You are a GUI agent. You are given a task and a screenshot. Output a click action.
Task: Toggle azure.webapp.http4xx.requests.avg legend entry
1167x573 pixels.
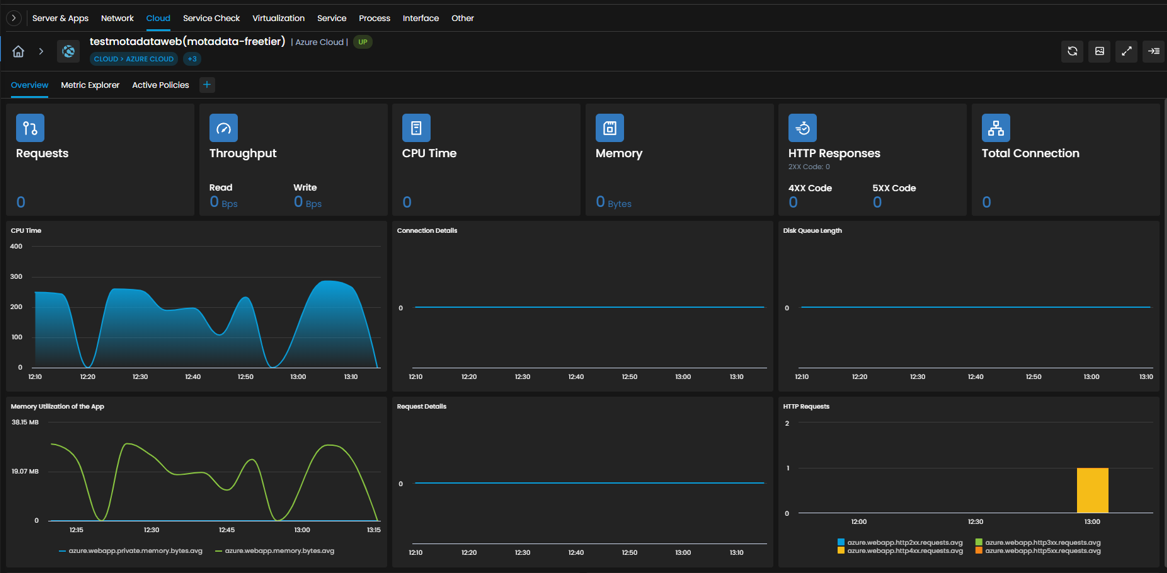[x=900, y=551]
